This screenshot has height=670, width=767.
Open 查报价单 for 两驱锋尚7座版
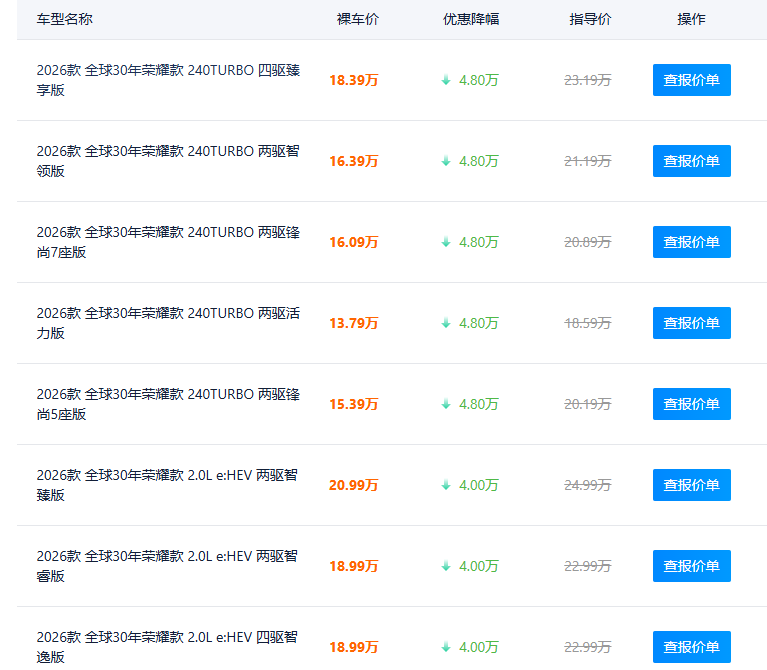coord(691,242)
